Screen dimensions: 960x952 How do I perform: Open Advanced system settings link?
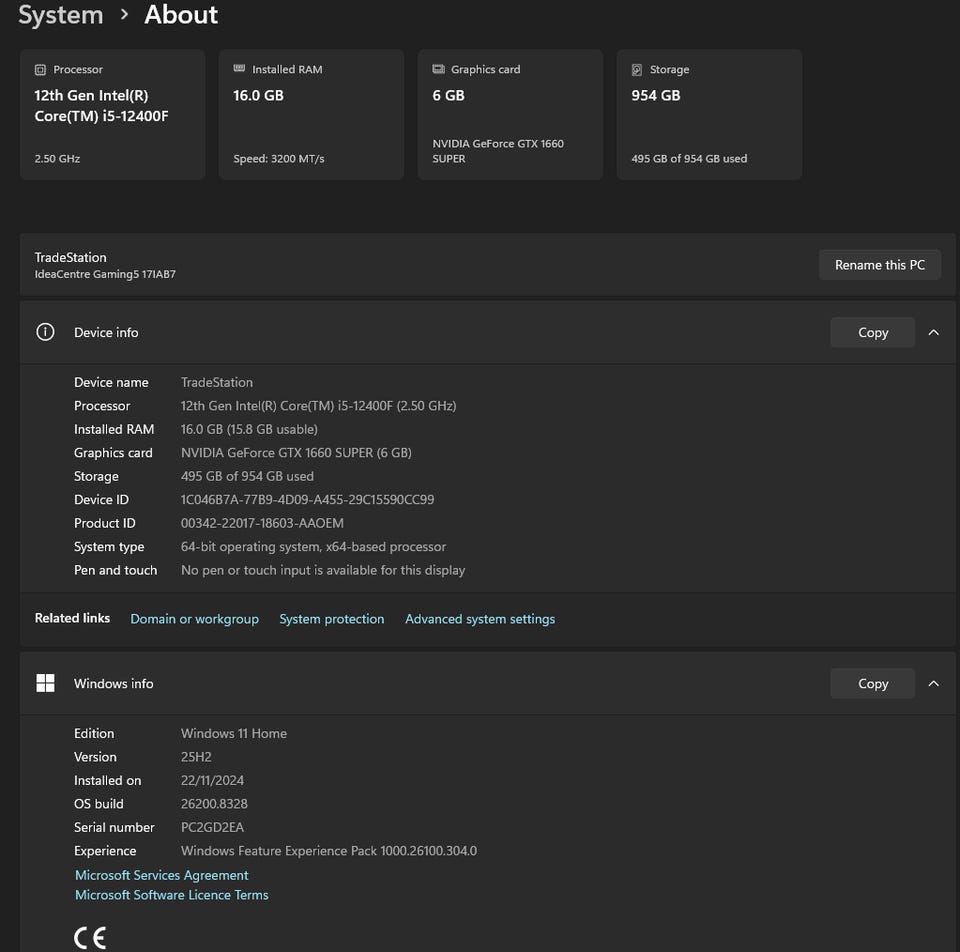pos(480,619)
